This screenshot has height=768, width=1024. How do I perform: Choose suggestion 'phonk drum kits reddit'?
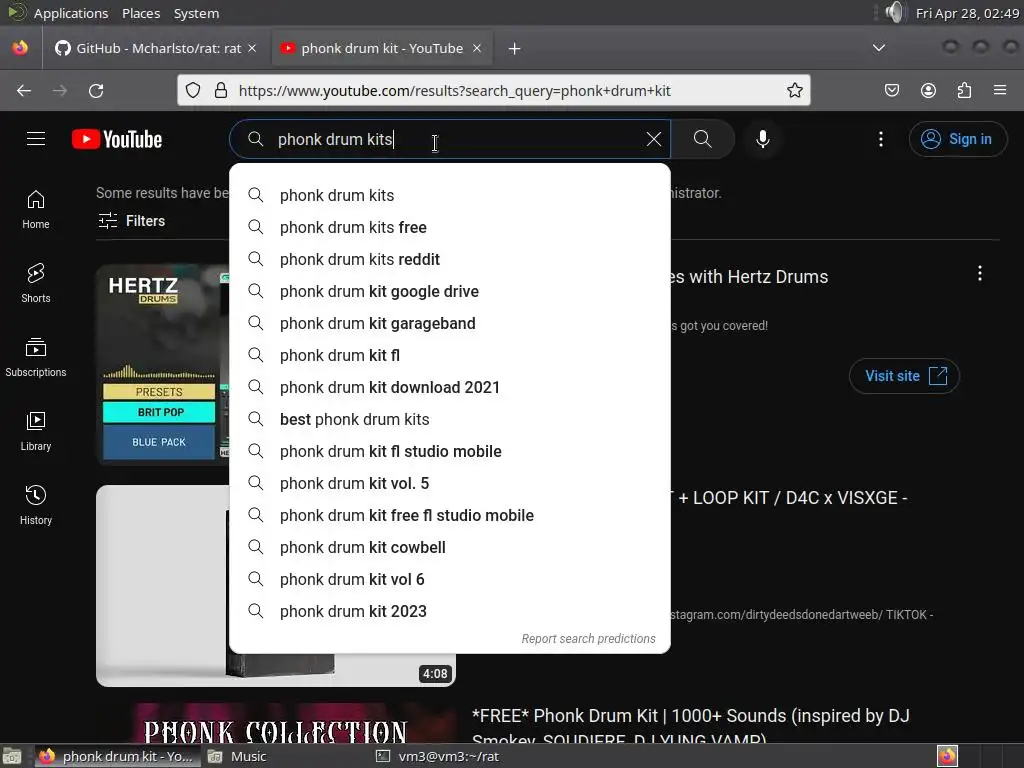coord(450,259)
